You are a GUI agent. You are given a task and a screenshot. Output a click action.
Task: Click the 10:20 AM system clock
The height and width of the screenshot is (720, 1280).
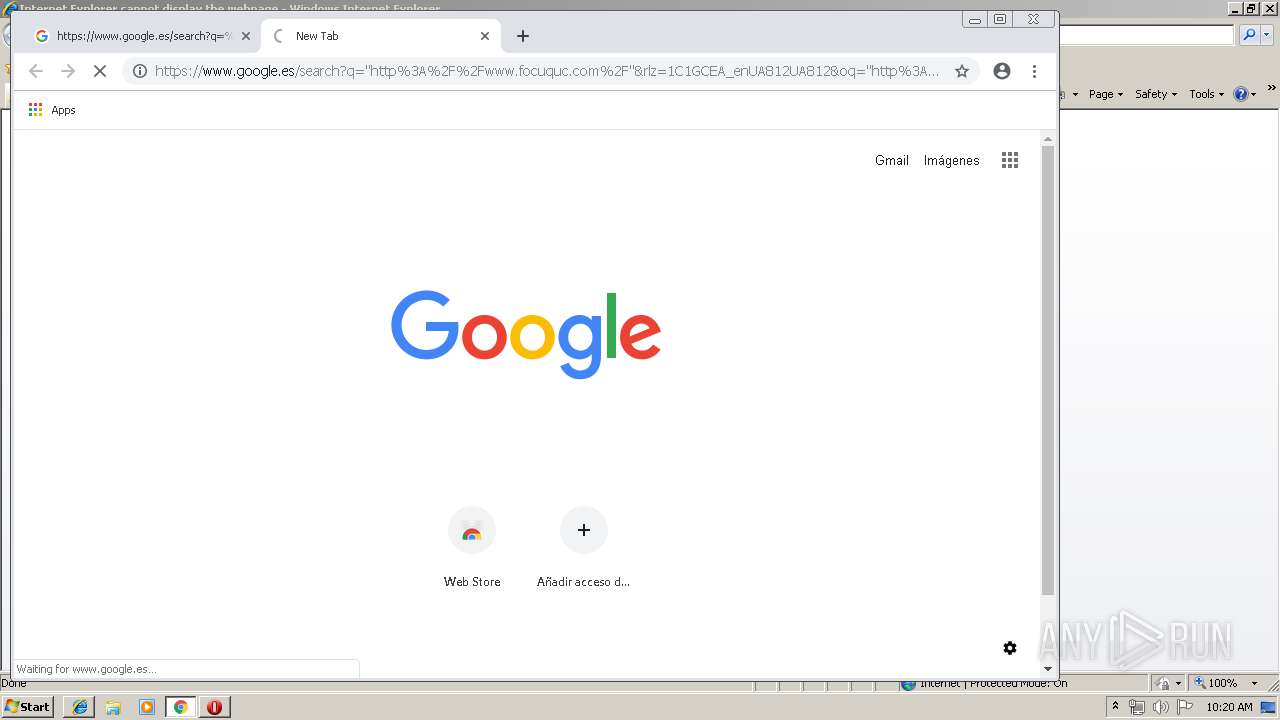[1229, 707]
